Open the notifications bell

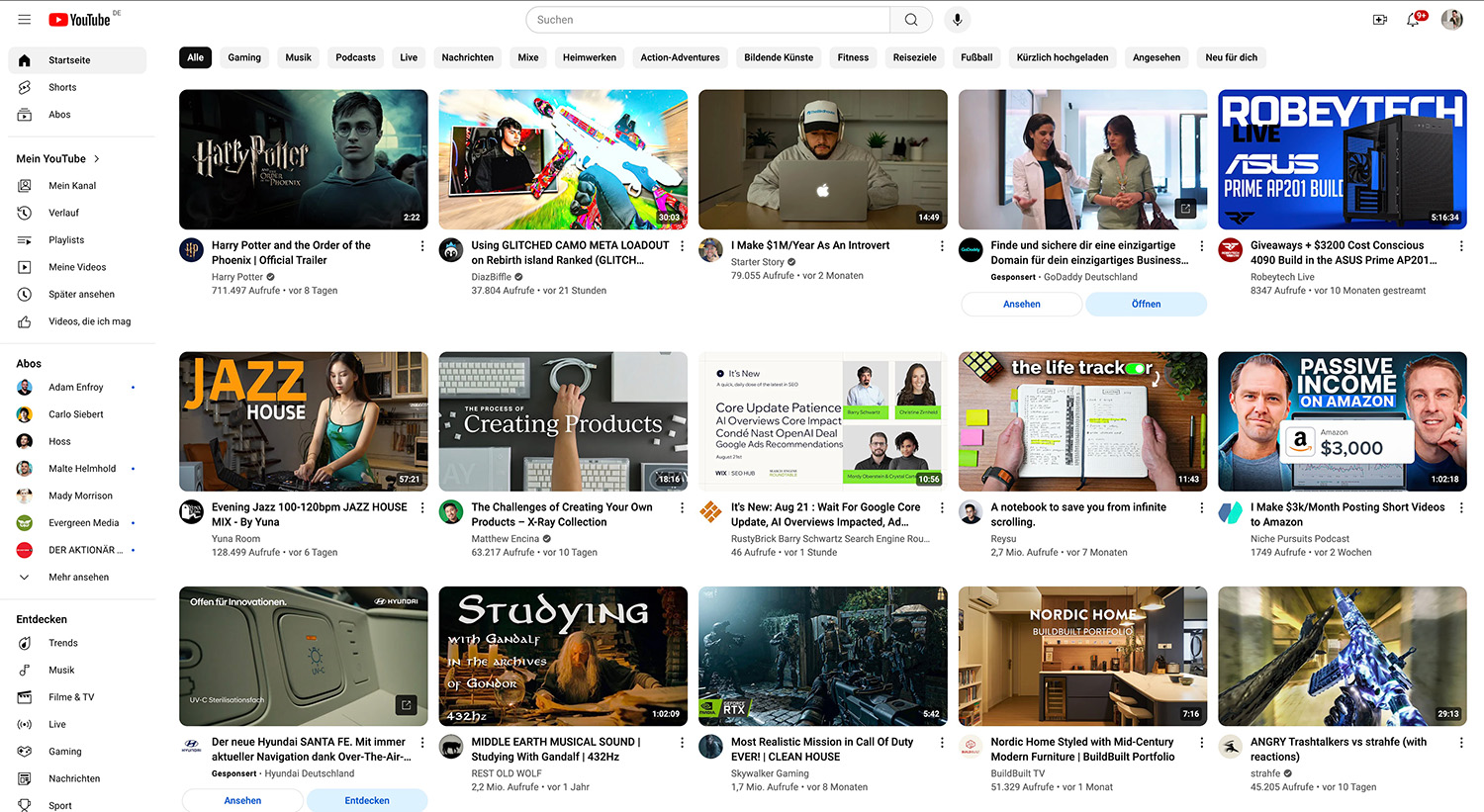(1414, 20)
